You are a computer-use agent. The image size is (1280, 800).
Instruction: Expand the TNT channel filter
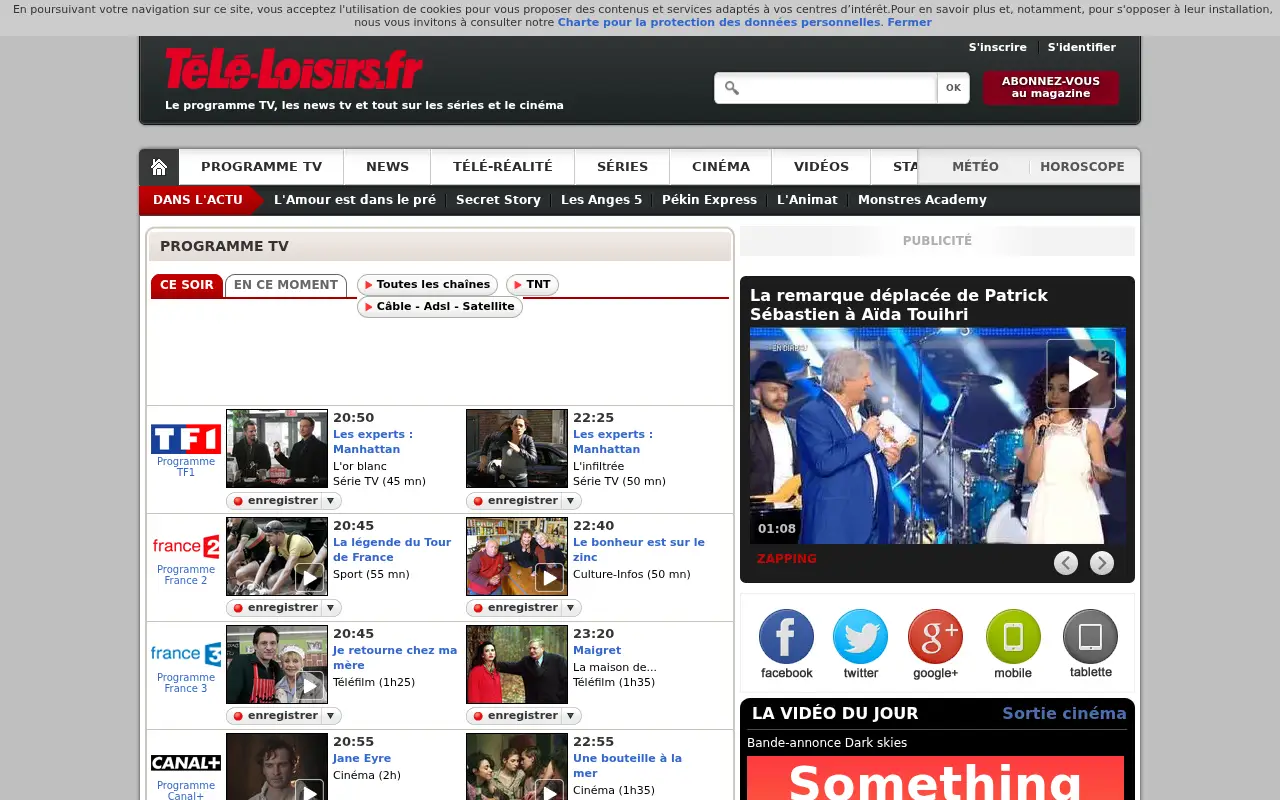(x=532, y=285)
